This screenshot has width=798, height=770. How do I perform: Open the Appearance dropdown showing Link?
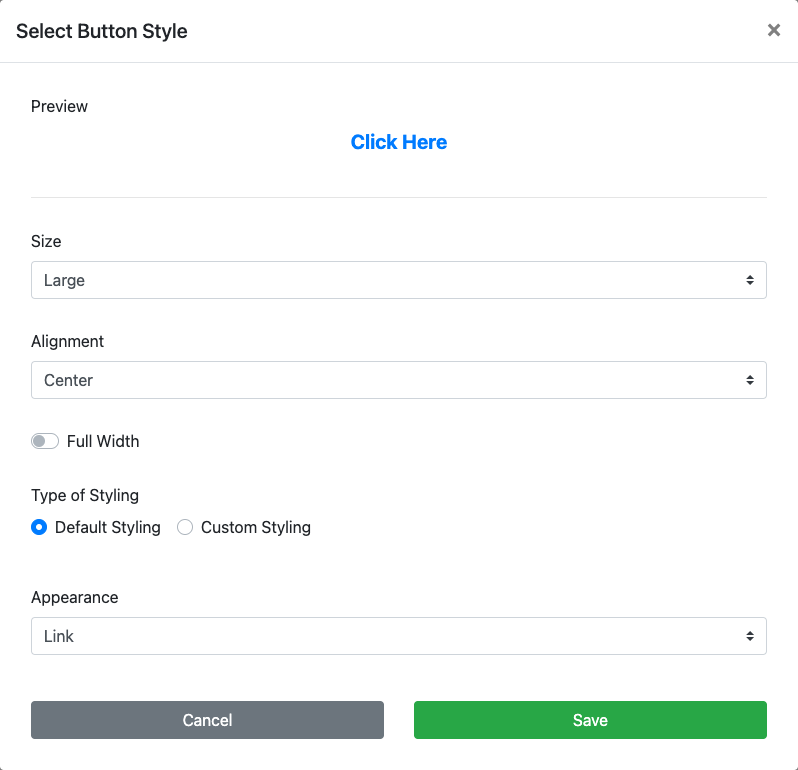(x=398, y=636)
